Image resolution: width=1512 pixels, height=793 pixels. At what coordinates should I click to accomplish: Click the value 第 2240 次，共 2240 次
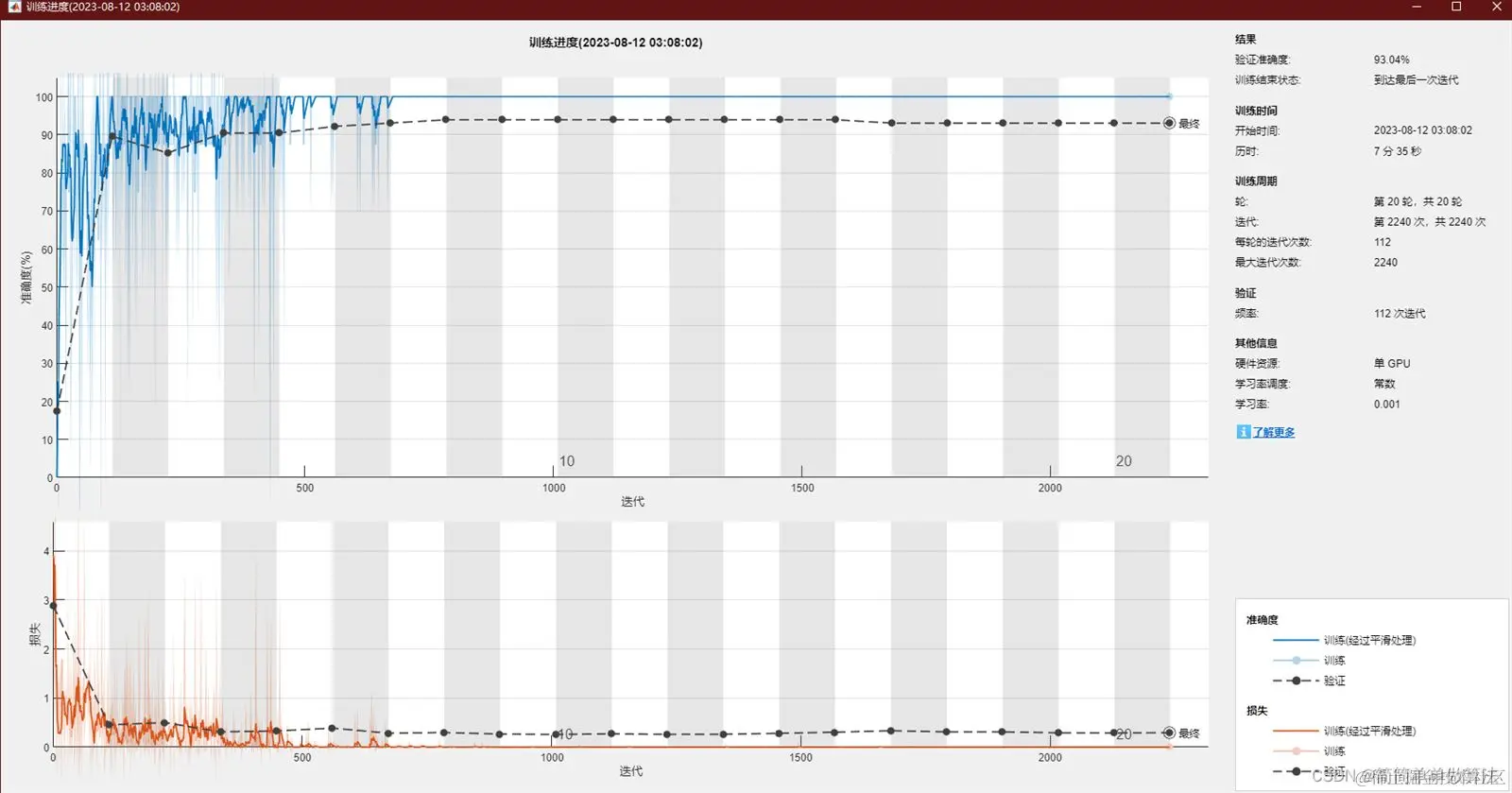[1430, 222]
